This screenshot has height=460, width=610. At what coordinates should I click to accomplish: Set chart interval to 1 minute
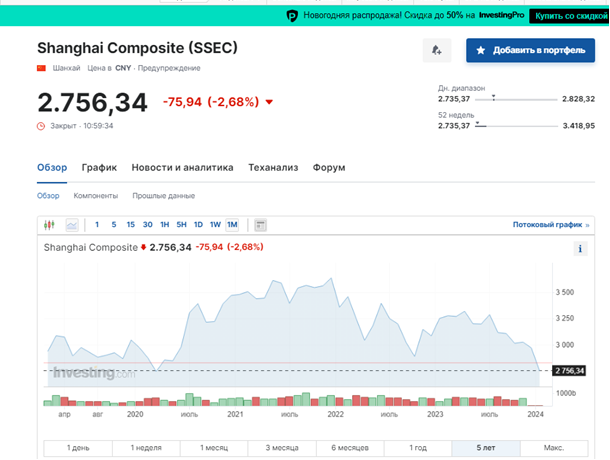point(97,225)
